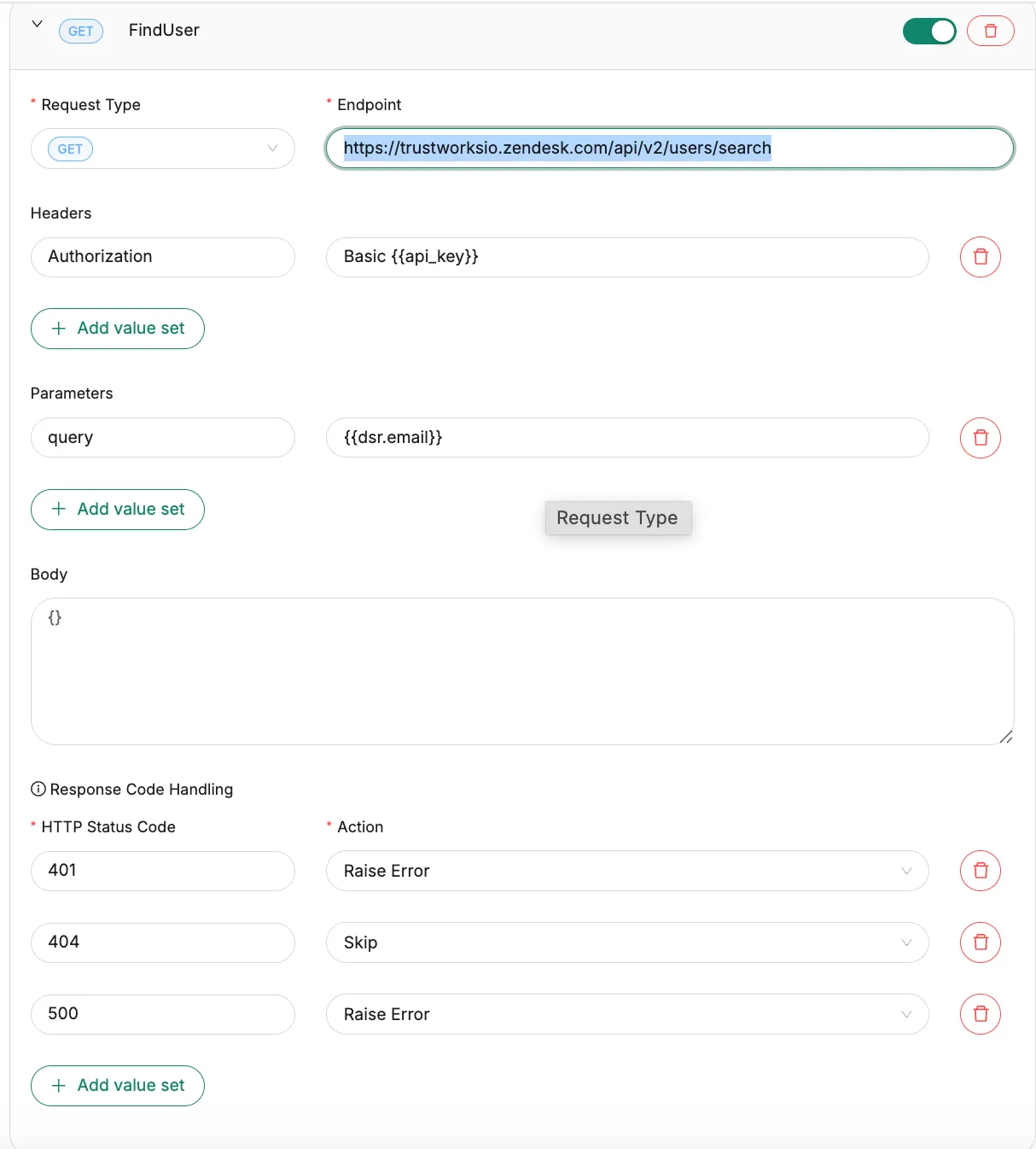Click the Parameters section label
Viewport: 1036px width, 1149px height.
point(72,394)
